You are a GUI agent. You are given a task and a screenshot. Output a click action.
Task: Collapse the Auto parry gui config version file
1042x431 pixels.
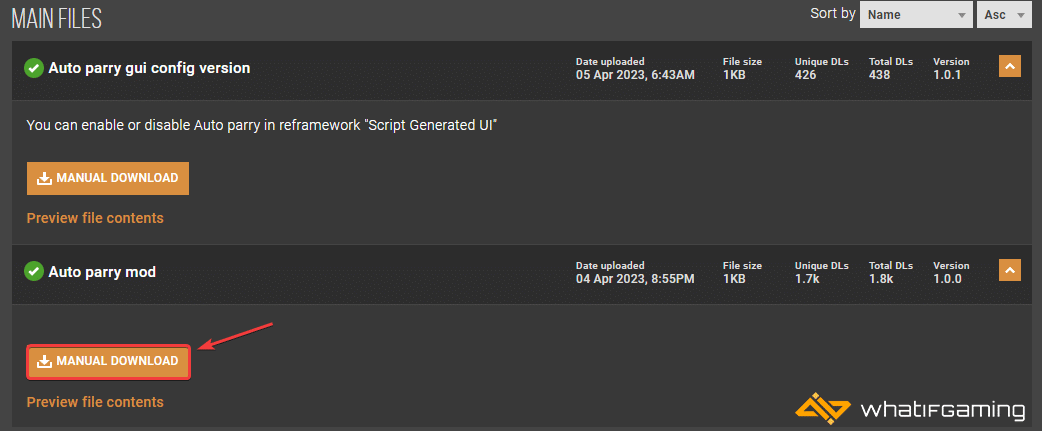coord(1009,66)
